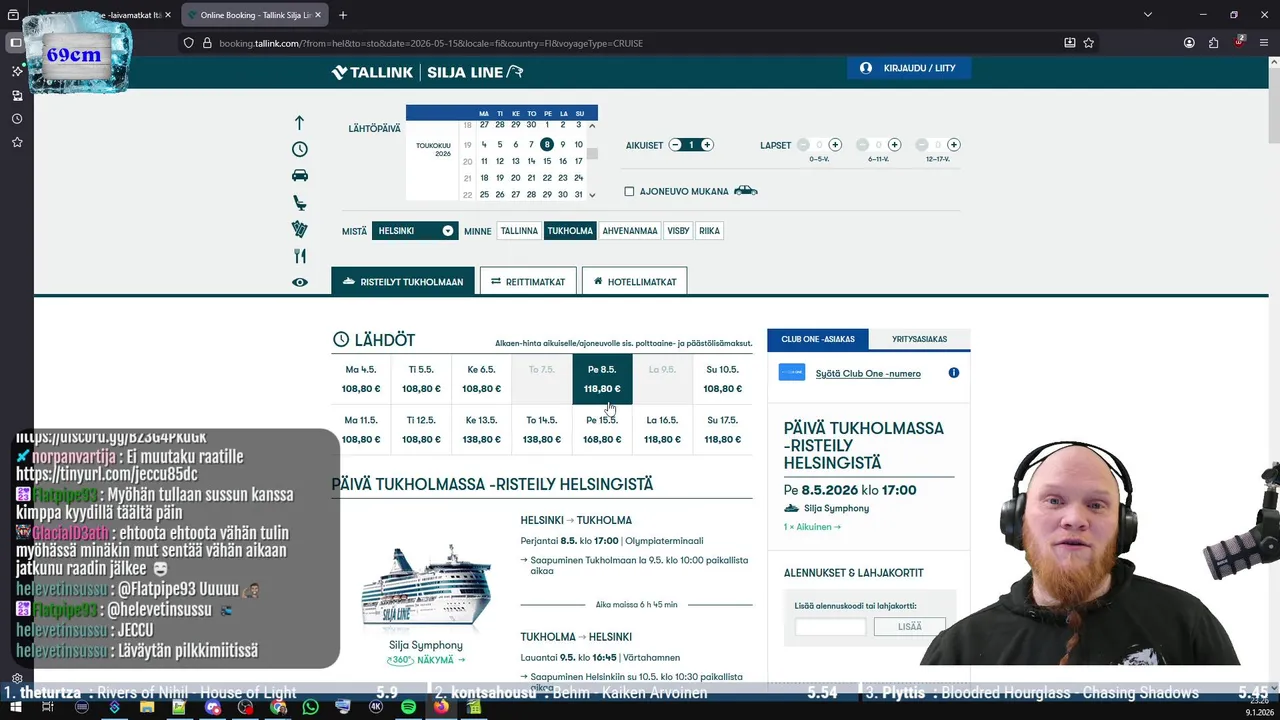Click the Firefox icon in the taskbar
1280x720 pixels.
(441, 707)
